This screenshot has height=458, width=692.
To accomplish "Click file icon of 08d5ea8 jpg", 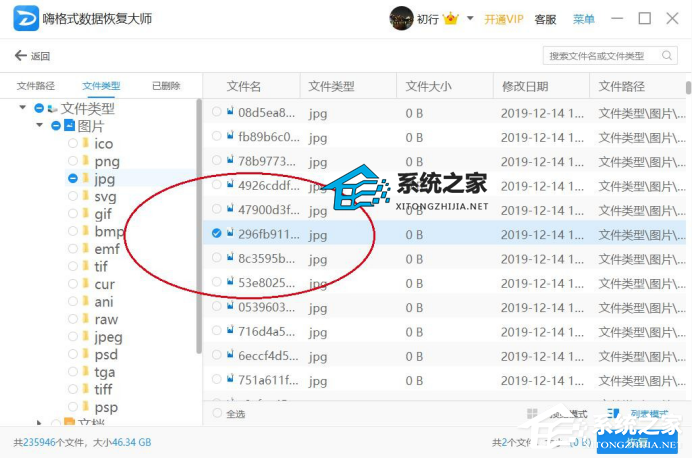I will [230, 112].
